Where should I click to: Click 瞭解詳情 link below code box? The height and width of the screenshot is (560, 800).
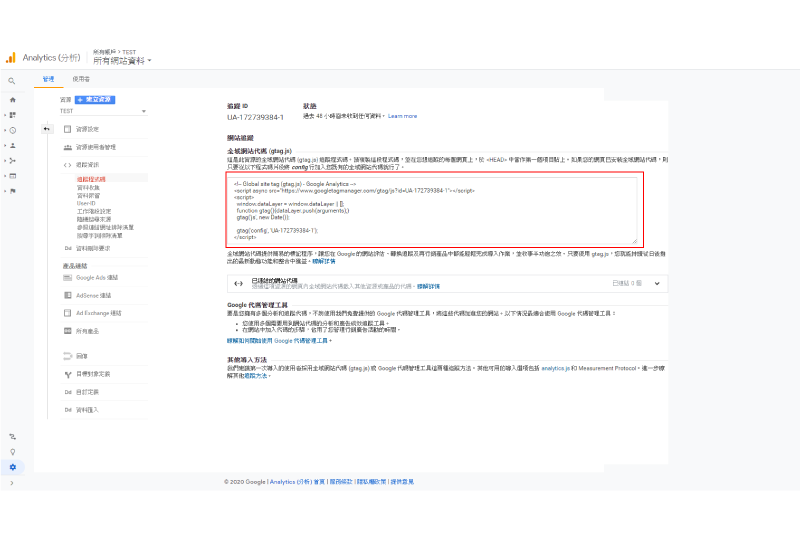click(x=324, y=261)
